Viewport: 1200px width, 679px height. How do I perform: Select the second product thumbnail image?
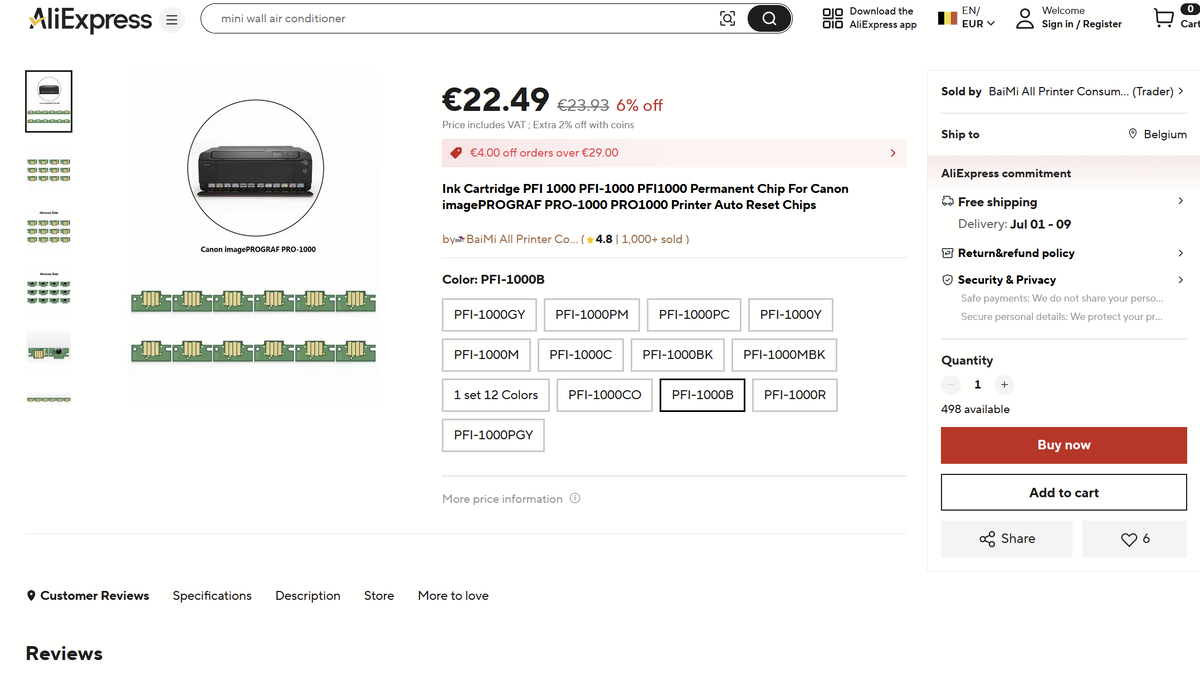pos(48,169)
